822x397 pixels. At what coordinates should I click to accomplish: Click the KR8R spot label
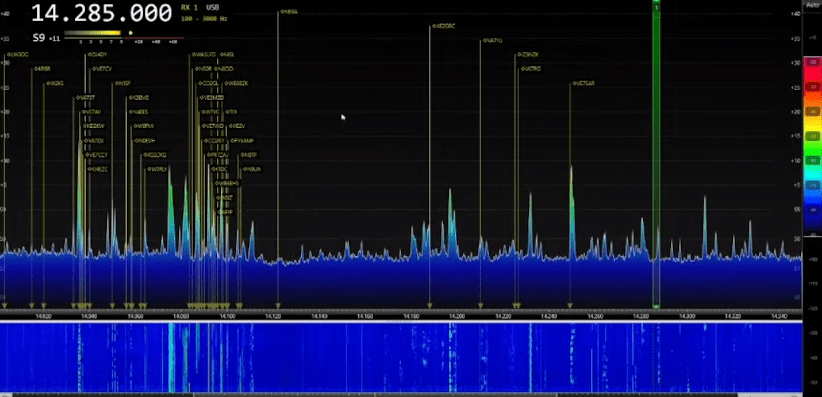pos(42,69)
